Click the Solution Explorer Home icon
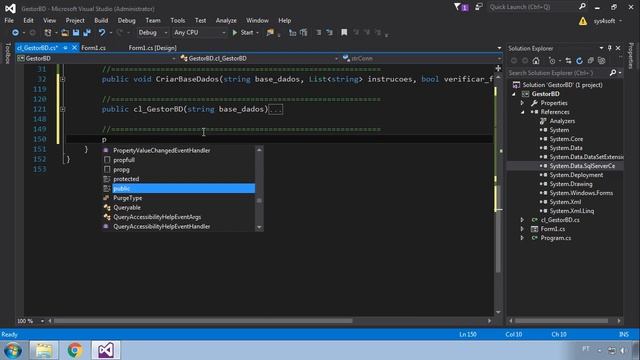 [x=536, y=61]
